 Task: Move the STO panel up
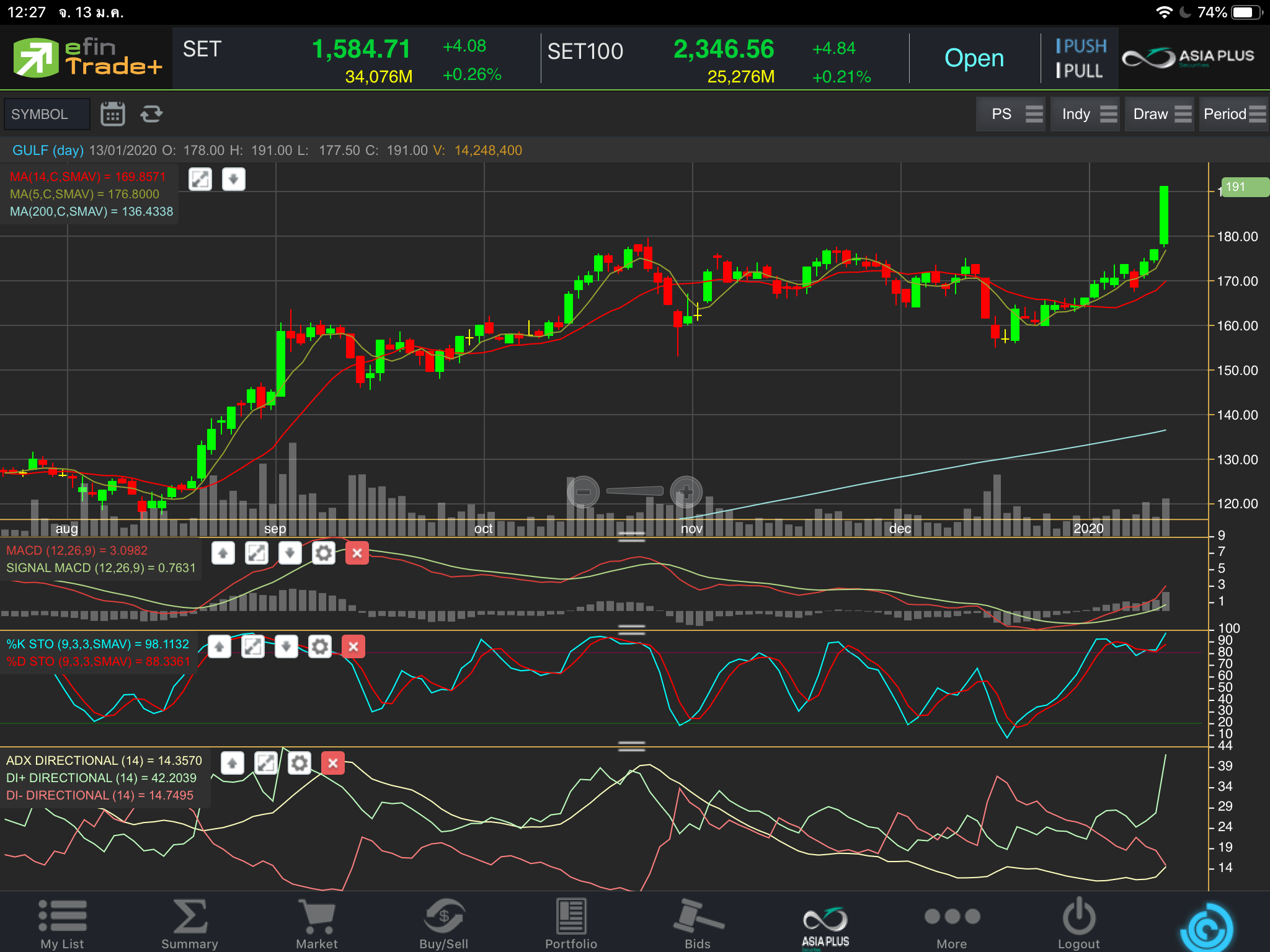220,647
